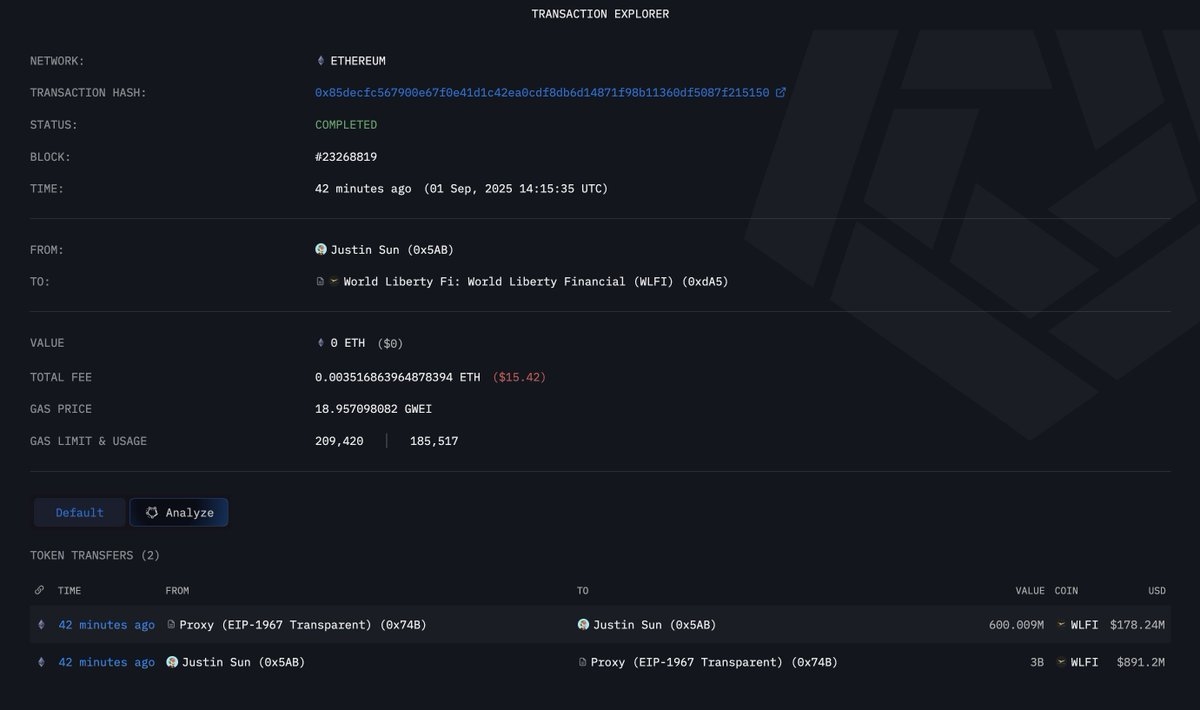1200x710 pixels.
Task: Click the link icon in token transfers header
Action: (39, 591)
